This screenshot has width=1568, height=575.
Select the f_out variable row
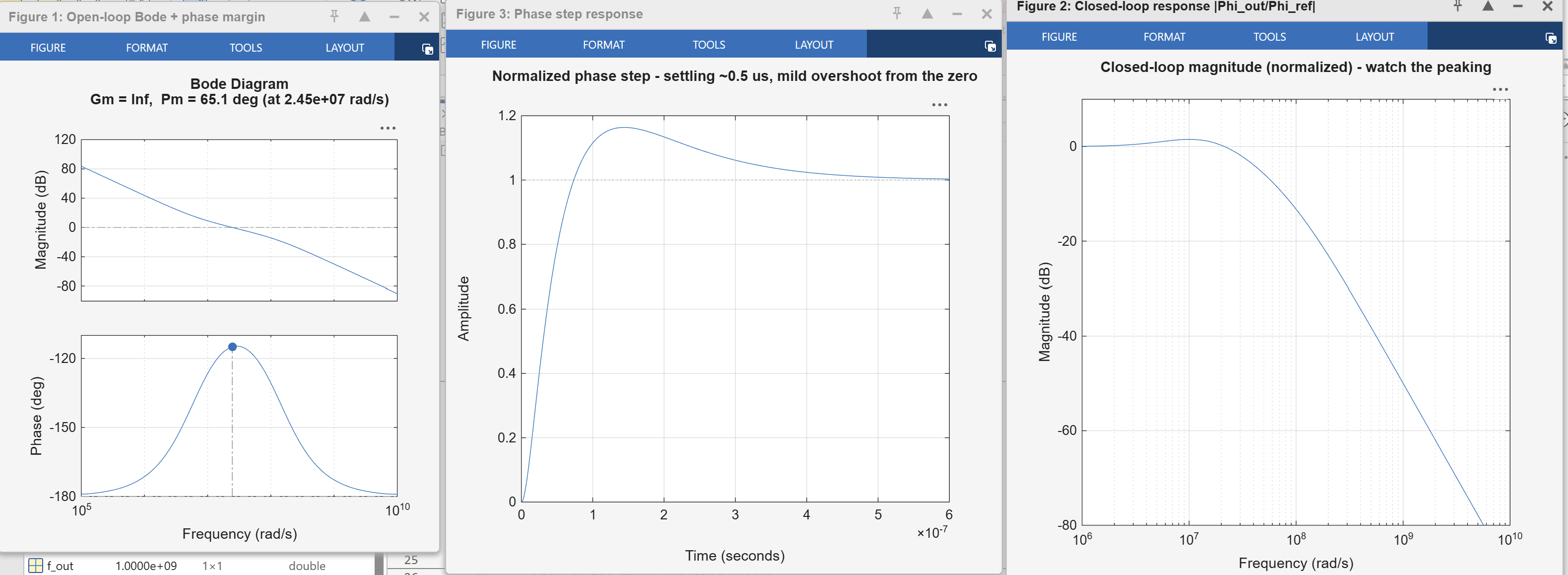[198, 565]
